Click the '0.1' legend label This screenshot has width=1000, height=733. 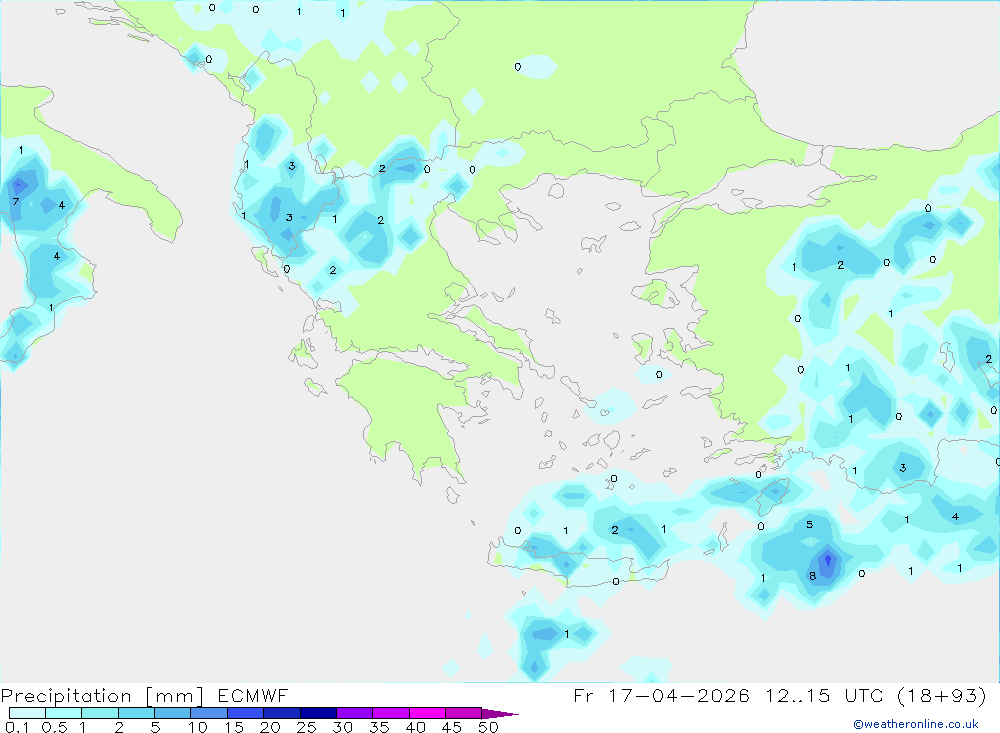(17, 727)
